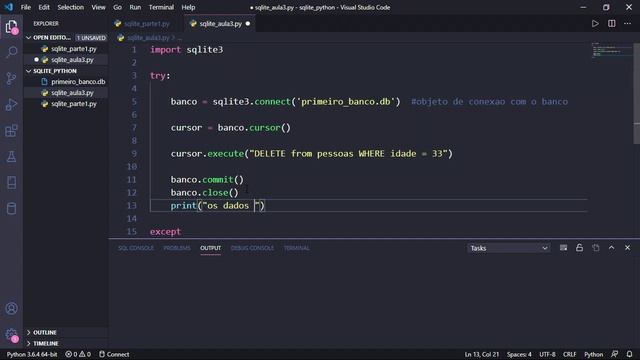Select the sqlite_aula3.py editor tab
The image size is (640, 360).
220,24
